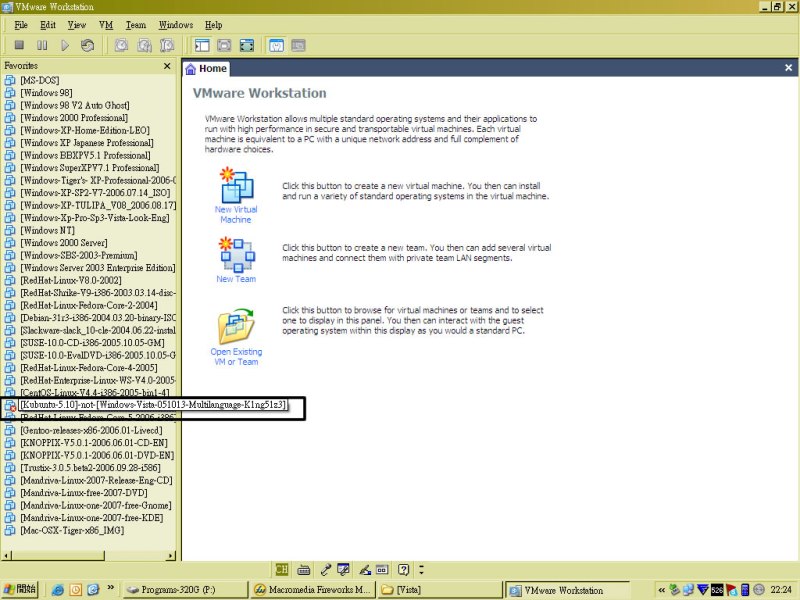Select the Home tab
The image size is (800, 600).
point(206,69)
